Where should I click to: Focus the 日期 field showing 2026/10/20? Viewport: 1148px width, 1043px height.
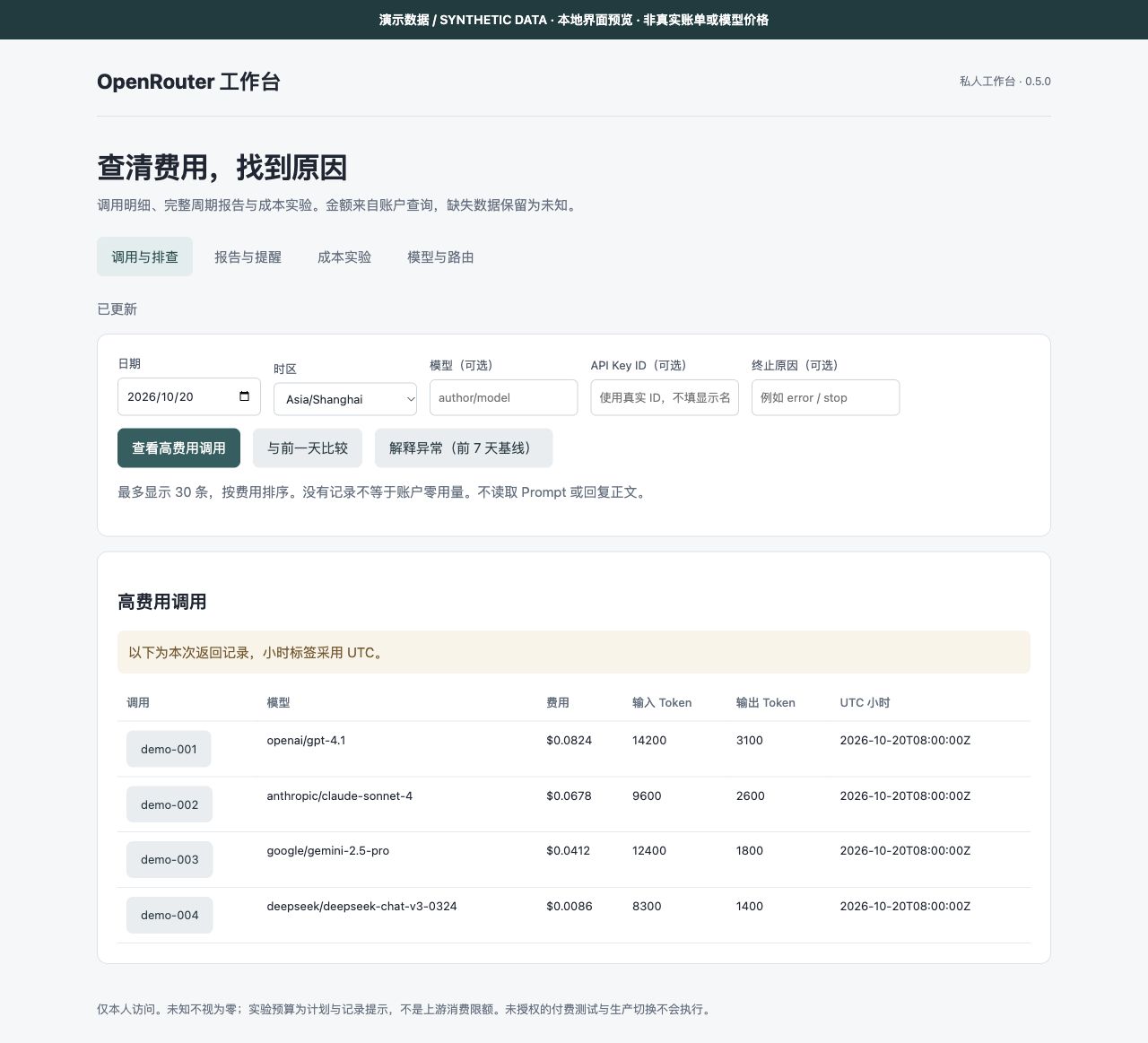coord(189,396)
